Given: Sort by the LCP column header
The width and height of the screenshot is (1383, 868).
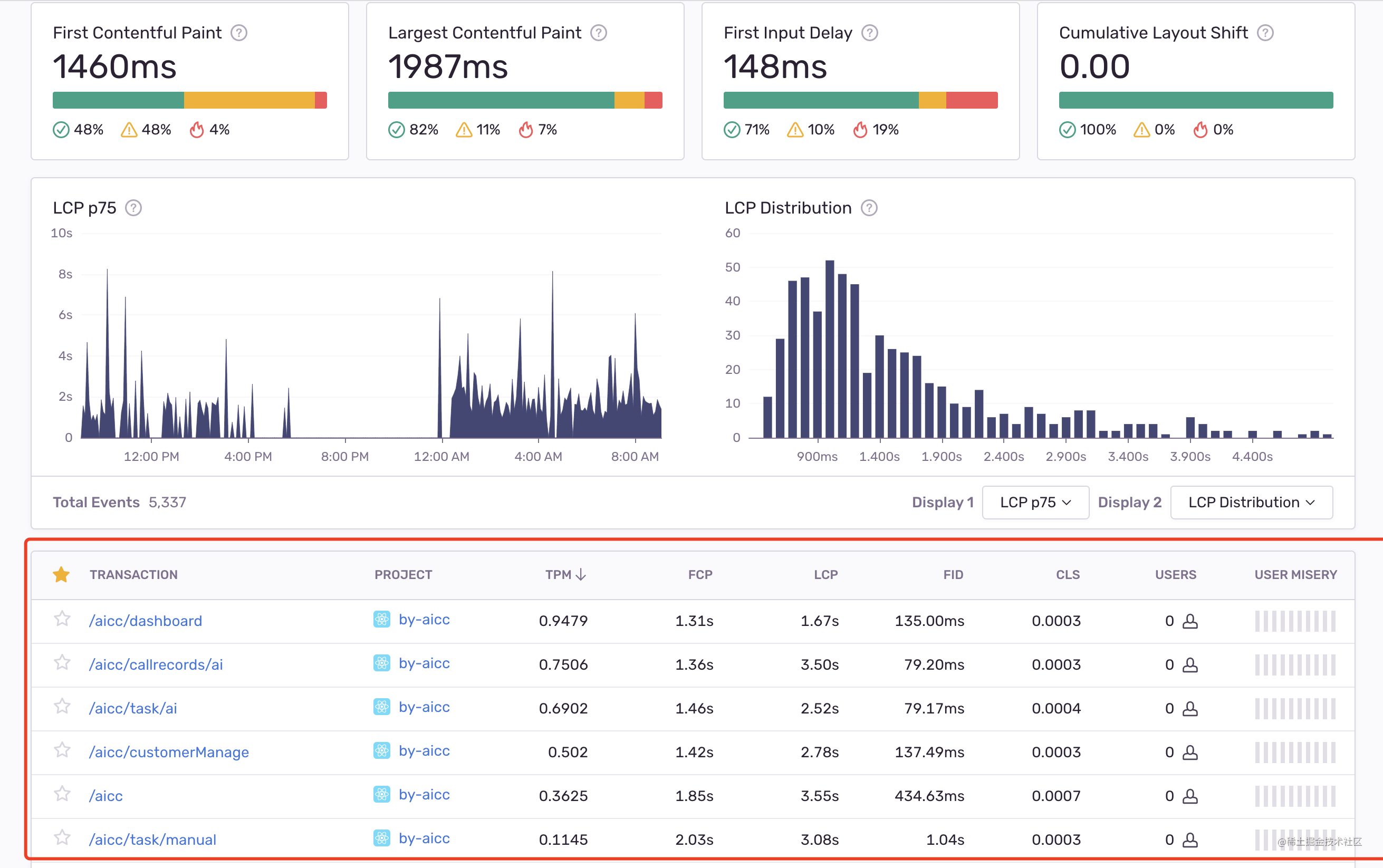Looking at the screenshot, I should (825, 575).
